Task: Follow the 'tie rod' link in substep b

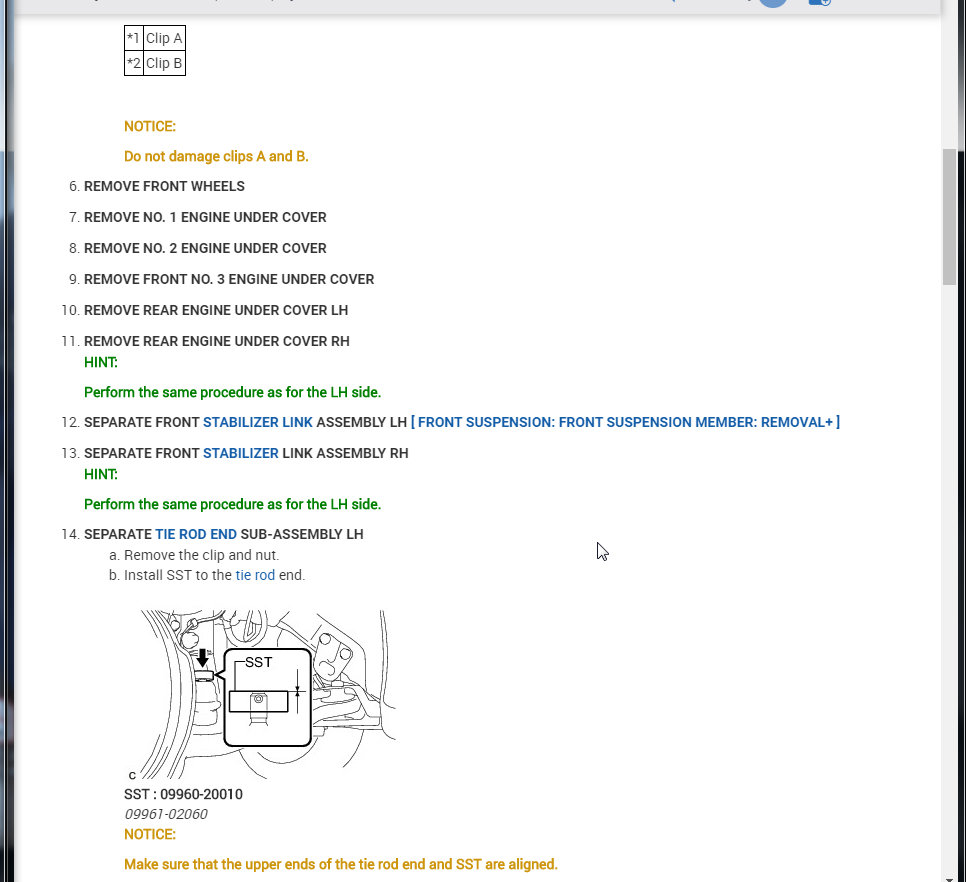Action: tap(255, 575)
